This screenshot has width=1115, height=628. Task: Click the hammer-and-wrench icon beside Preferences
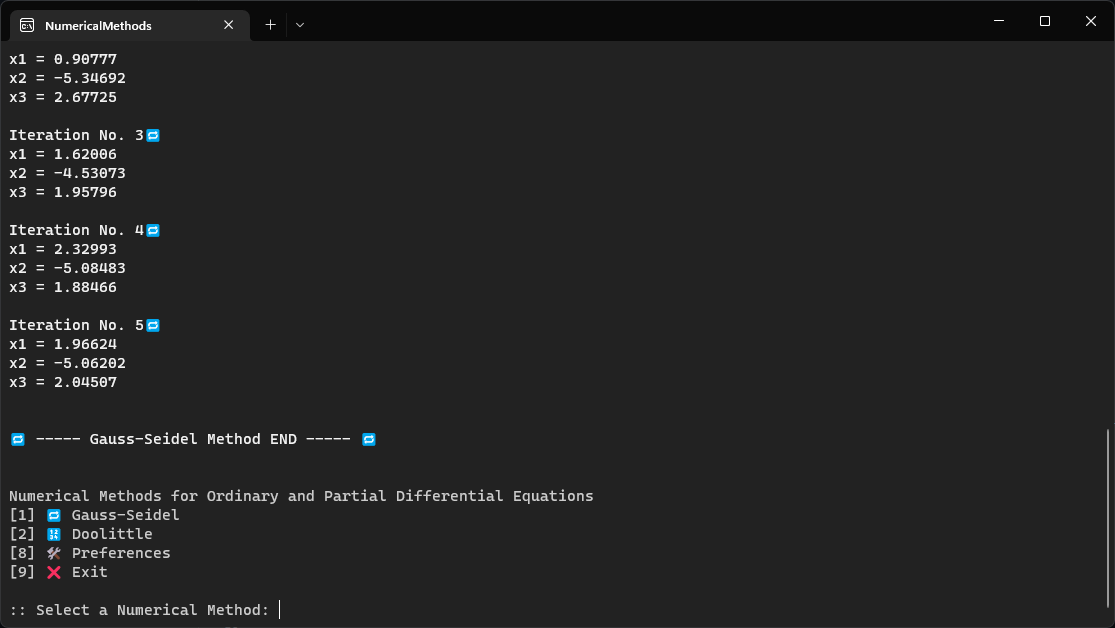click(52, 552)
